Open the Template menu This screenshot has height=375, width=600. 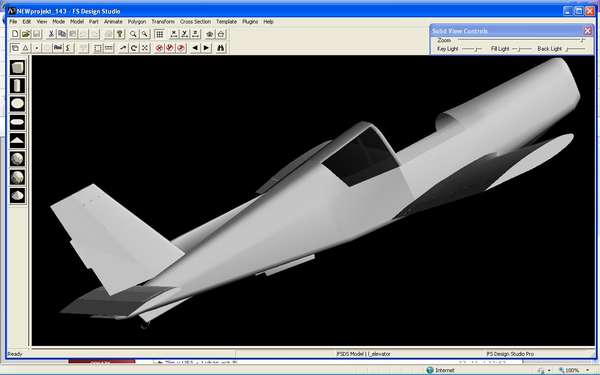[x=227, y=22]
